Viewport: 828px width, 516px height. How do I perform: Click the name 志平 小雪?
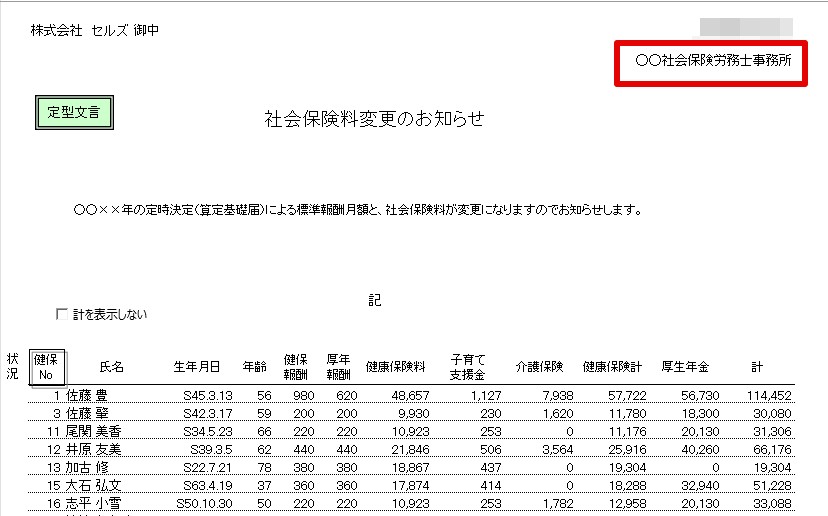tap(93, 503)
